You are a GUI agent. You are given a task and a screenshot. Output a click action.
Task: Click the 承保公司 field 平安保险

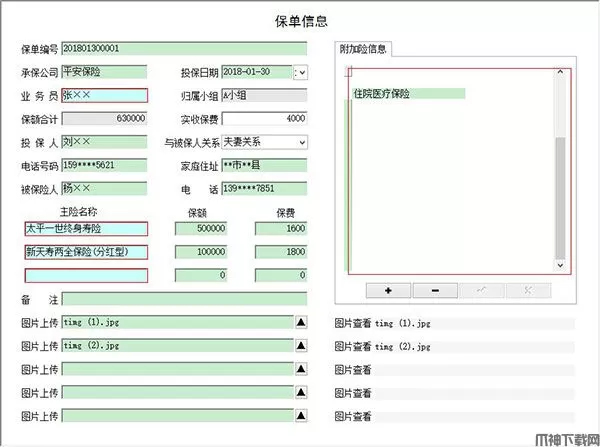point(104,72)
